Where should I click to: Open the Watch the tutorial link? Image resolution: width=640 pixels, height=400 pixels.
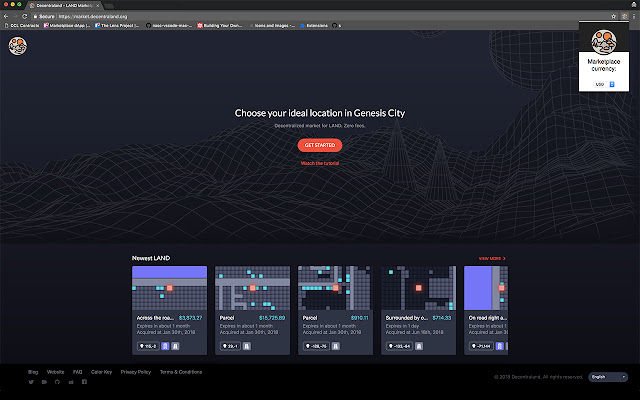click(320, 163)
